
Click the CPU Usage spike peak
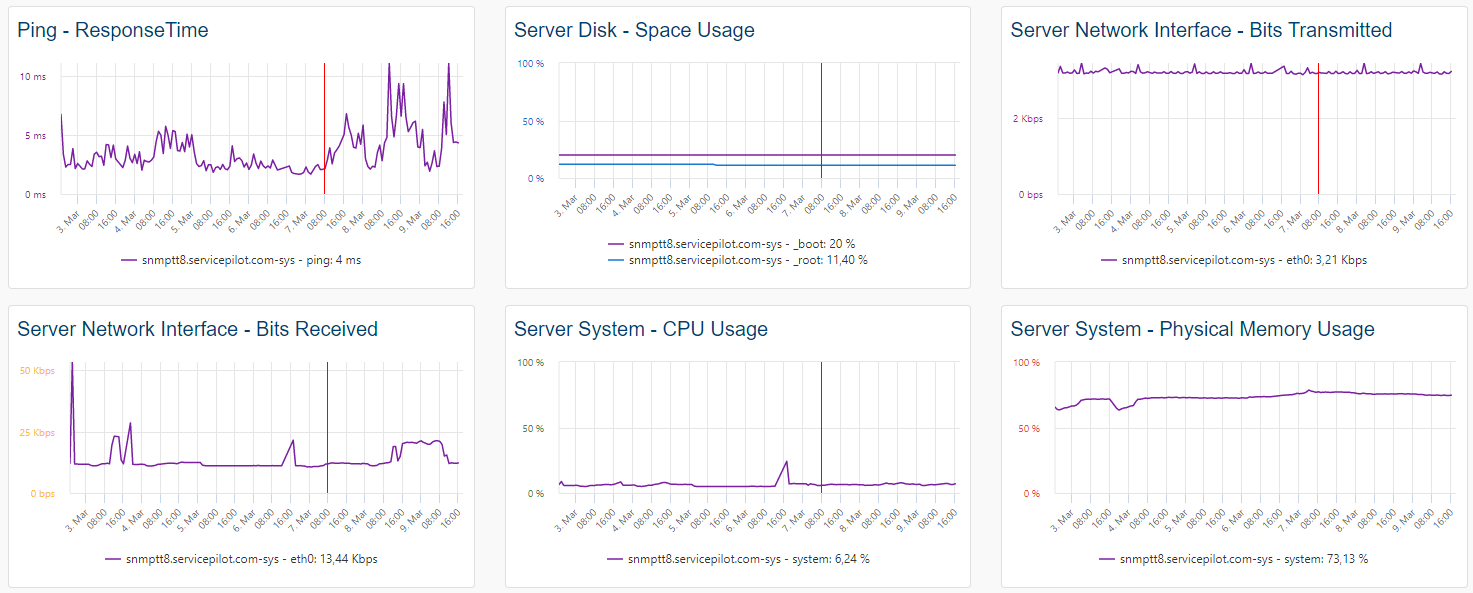coord(787,461)
